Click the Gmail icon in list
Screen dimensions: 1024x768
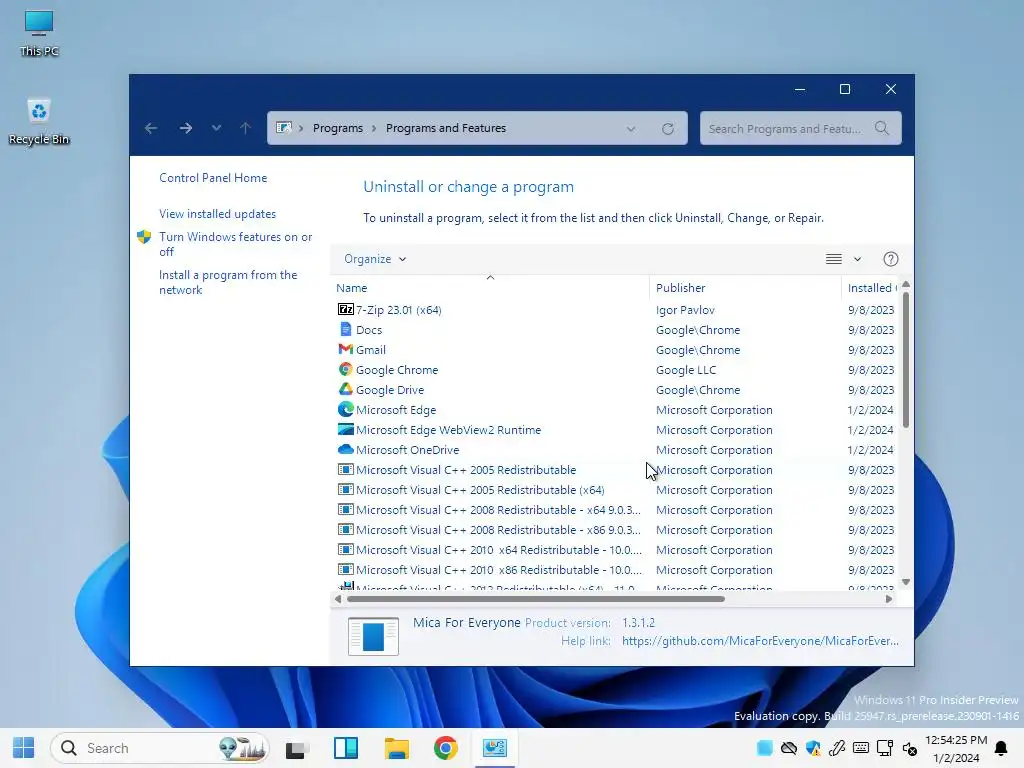coord(345,349)
